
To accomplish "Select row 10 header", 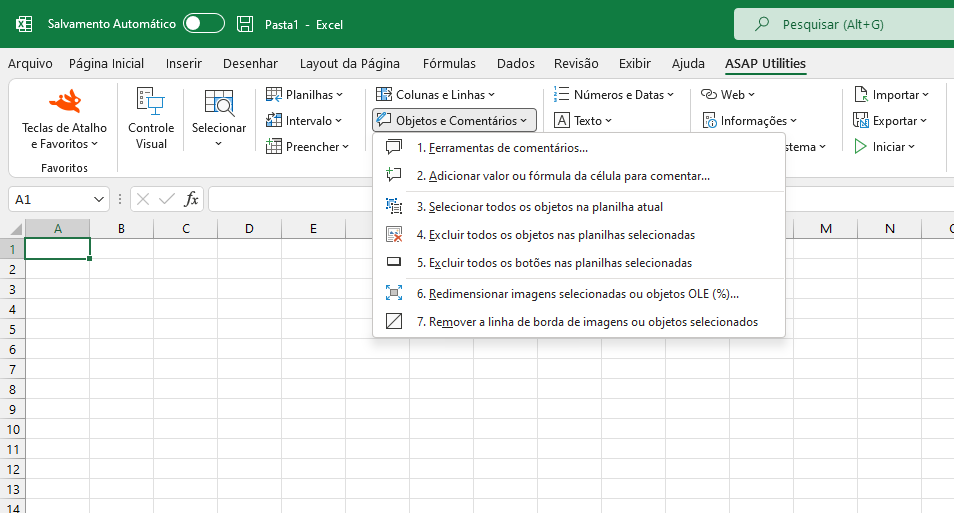I will (x=12, y=430).
